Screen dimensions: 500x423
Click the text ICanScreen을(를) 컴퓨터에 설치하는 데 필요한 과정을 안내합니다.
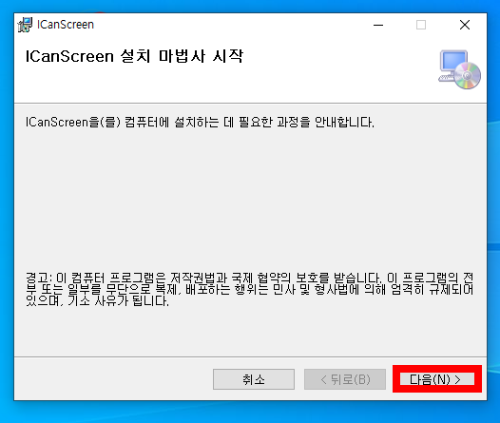pos(200,122)
